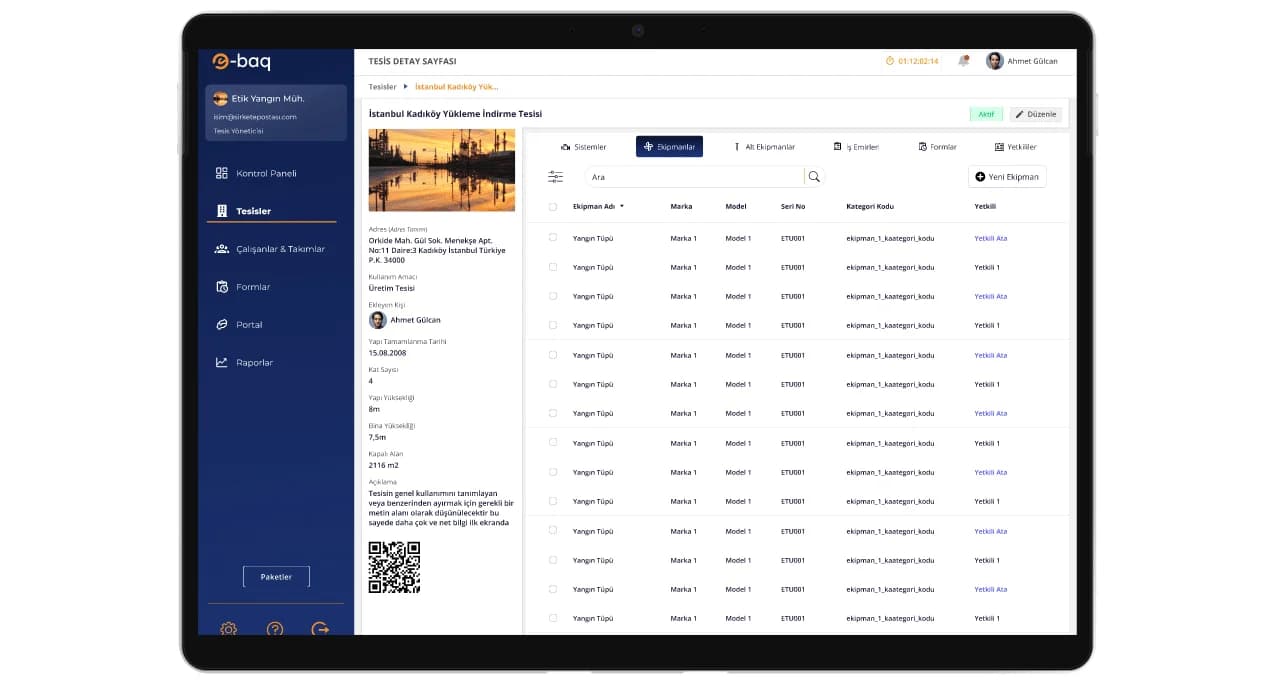The image size is (1274, 695).
Task: Click the Ara search input field
Action: (x=694, y=177)
